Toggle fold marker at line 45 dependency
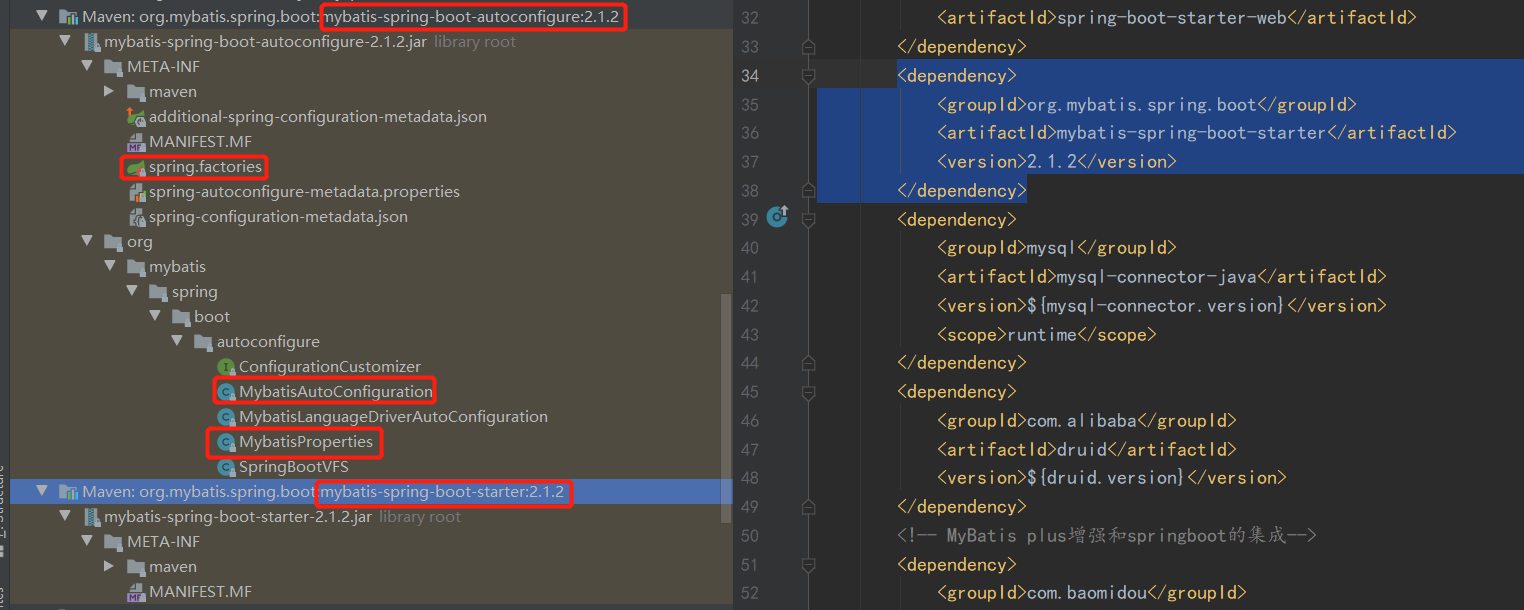 pyautogui.click(x=808, y=392)
